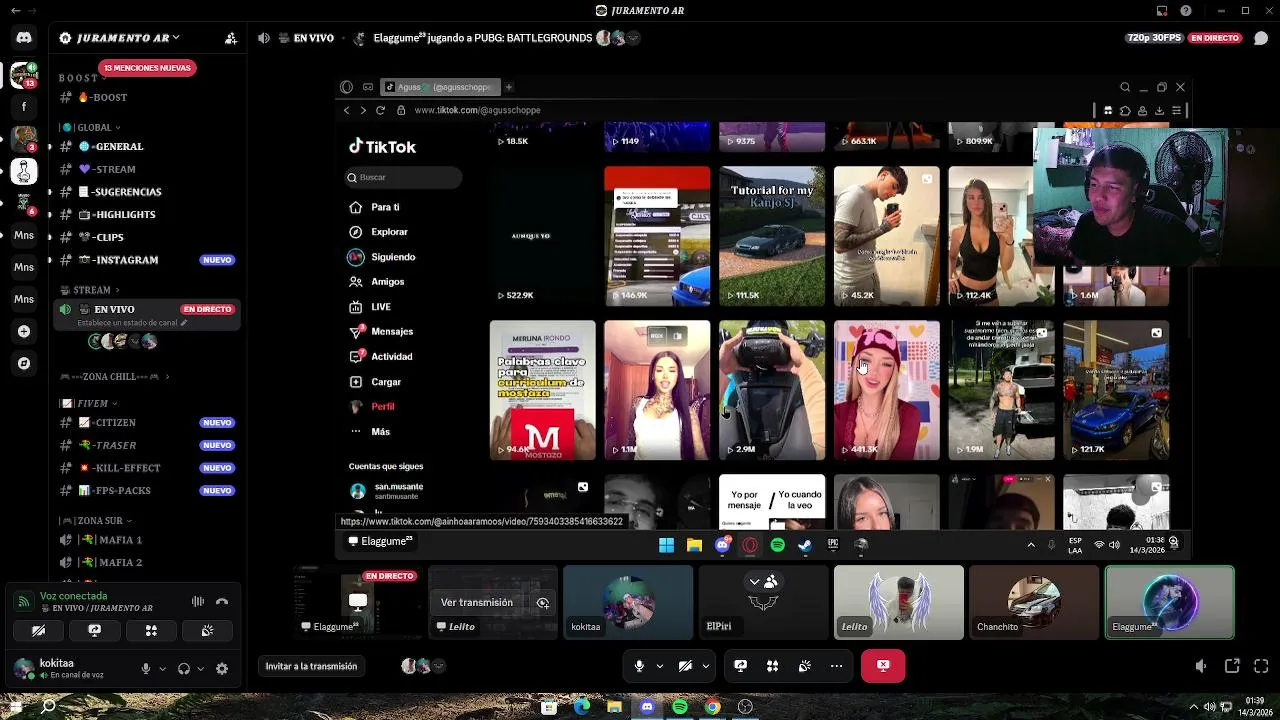
Task: Click Ver transmisión on Lelito's stream
Action: click(476, 602)
